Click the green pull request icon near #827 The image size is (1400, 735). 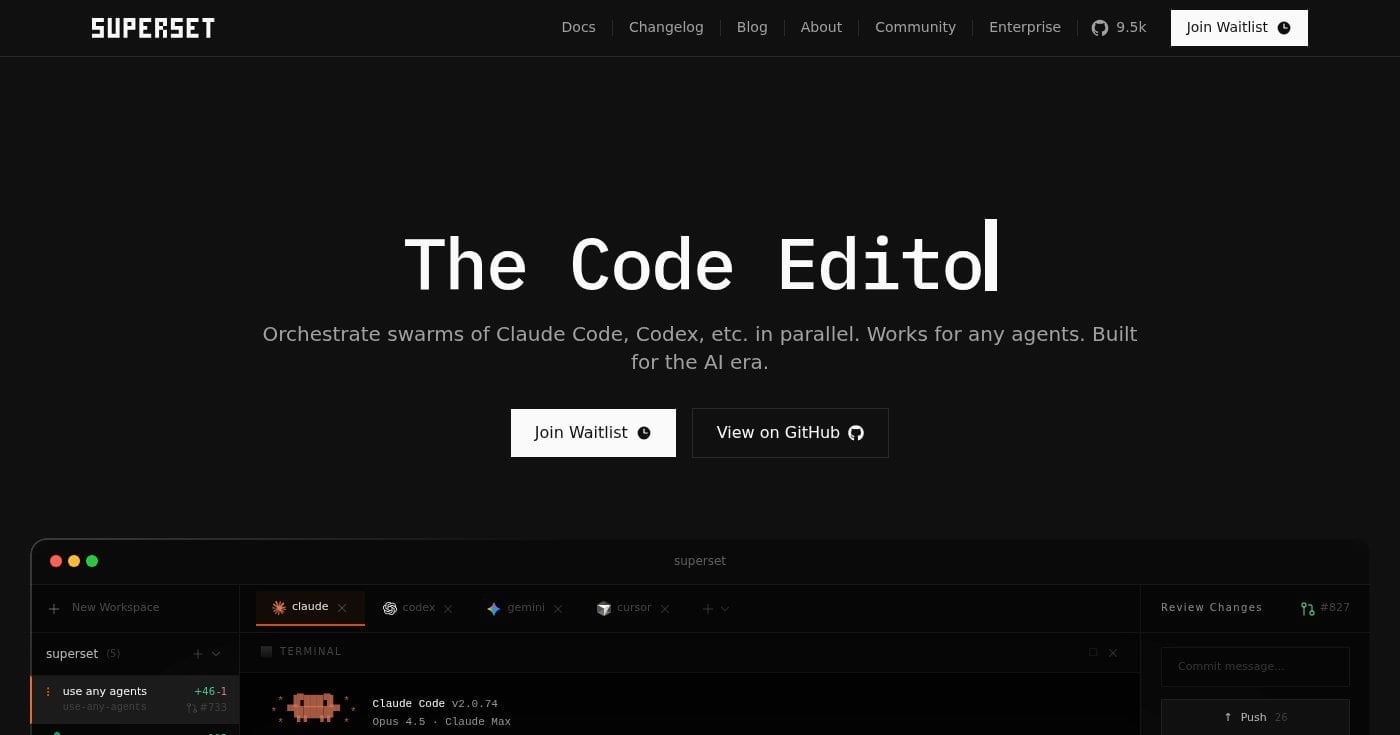click(1308, 607)
